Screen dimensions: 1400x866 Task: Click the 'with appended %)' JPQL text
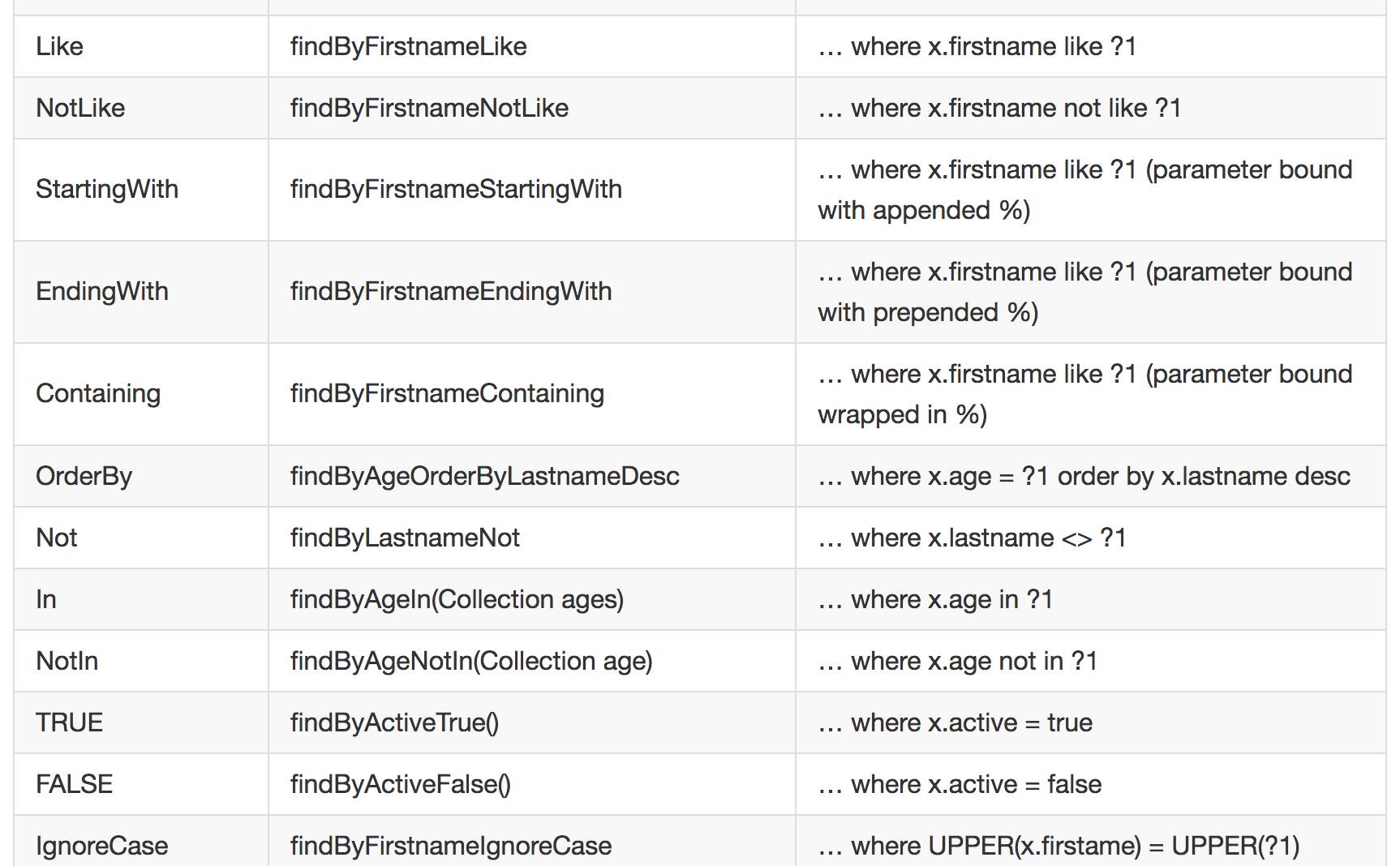pos(924,211)
